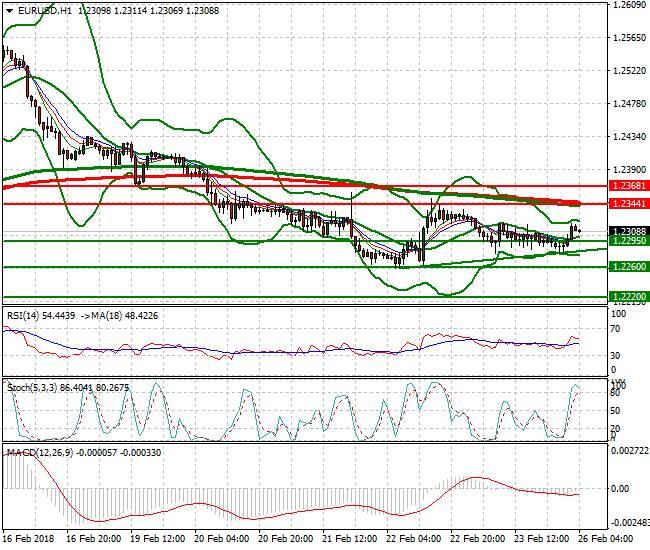Select the 1.23900 price scale value

(630, 170)
